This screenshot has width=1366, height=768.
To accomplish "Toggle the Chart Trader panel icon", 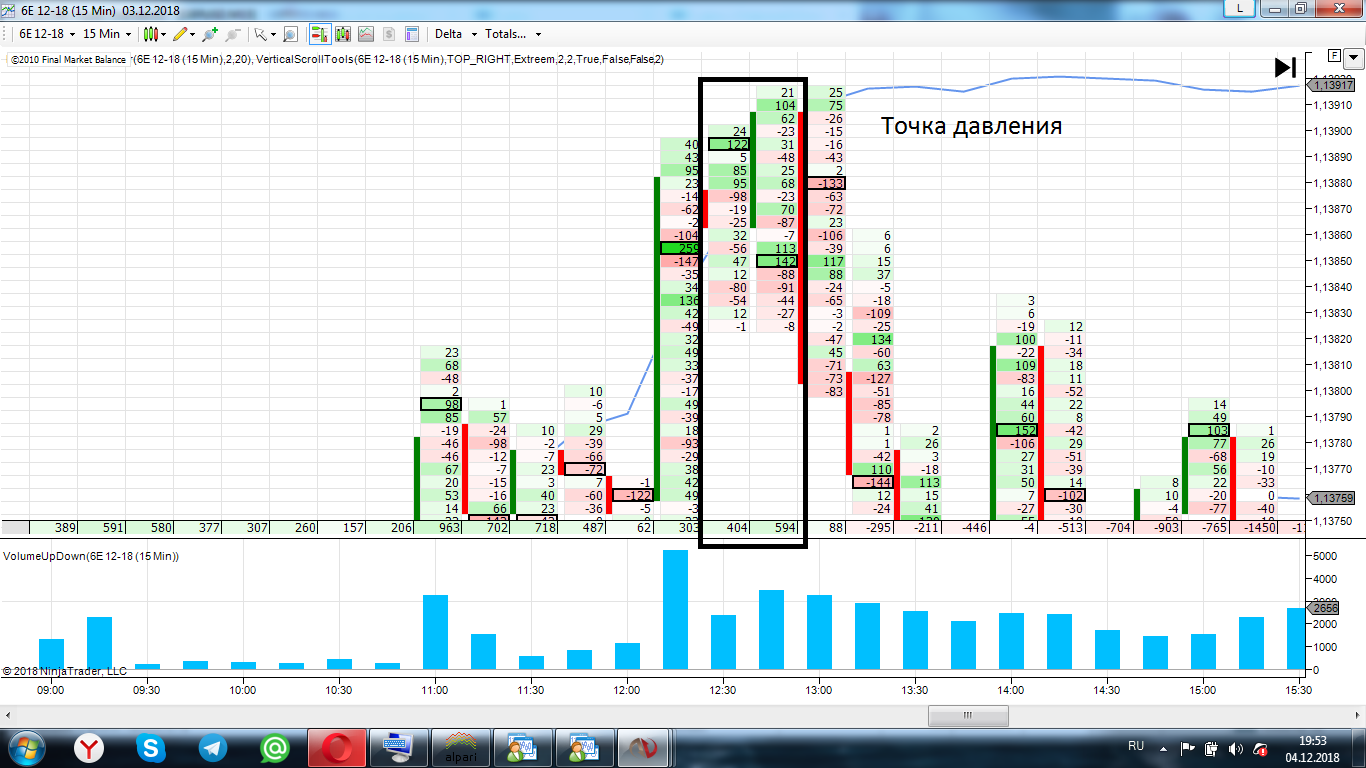I will (320, 34).
